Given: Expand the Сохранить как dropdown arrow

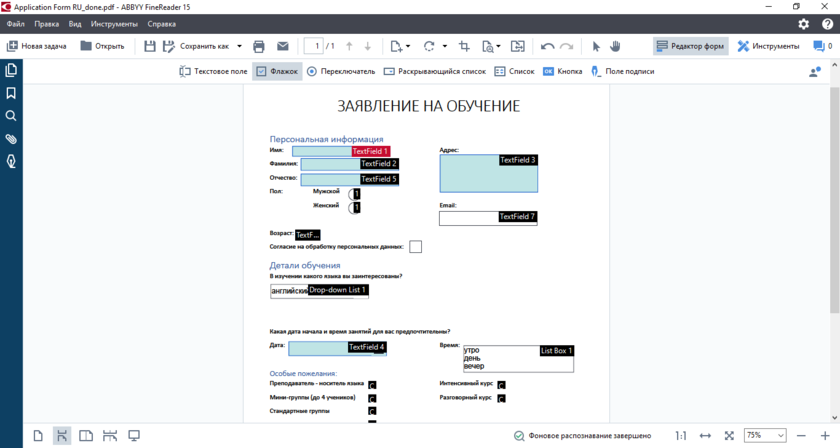Looking at the screenshot, I should [x=239, y=46].
